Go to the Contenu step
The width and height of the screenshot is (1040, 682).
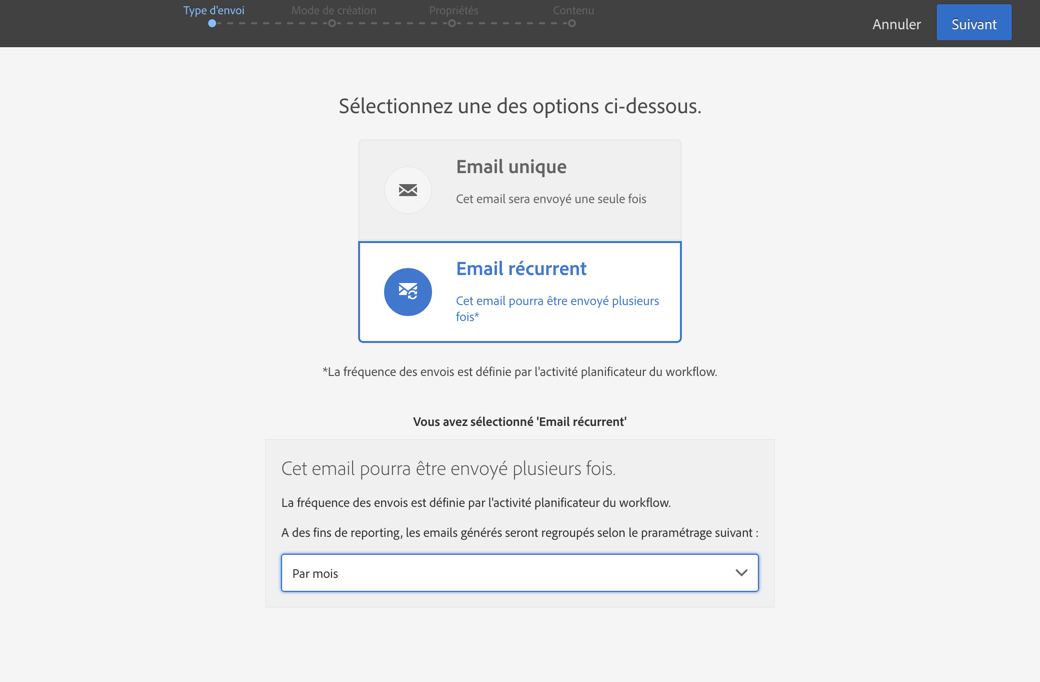574,11
